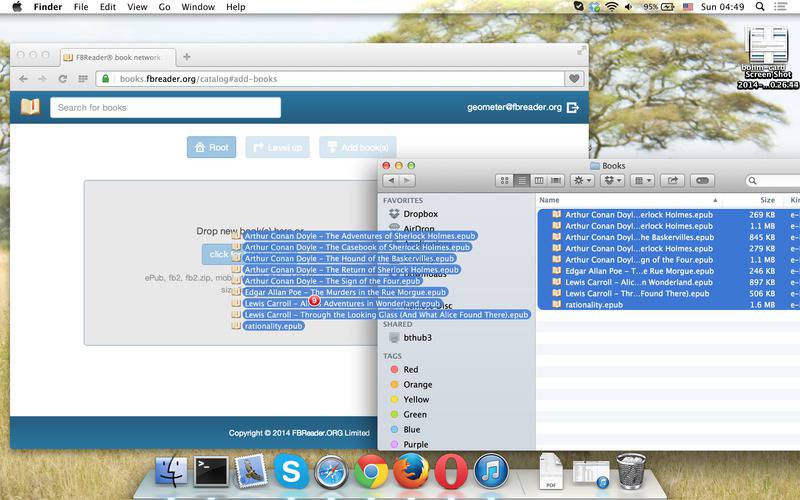Click the Add book(s) button
Image resolution: width=800 pixels, height=500 pixels.
point(358,147)
